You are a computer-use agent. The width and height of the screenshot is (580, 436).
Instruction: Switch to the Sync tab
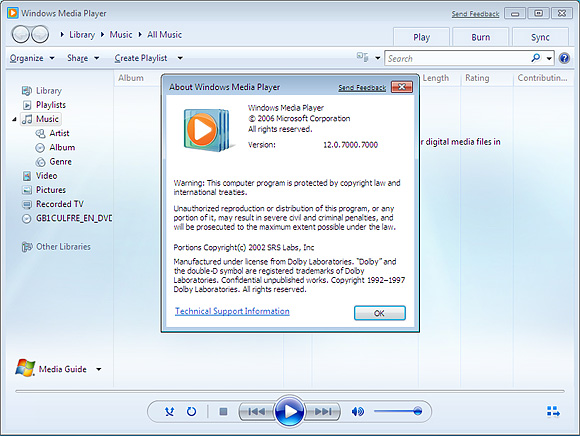(x=540, y=37)
